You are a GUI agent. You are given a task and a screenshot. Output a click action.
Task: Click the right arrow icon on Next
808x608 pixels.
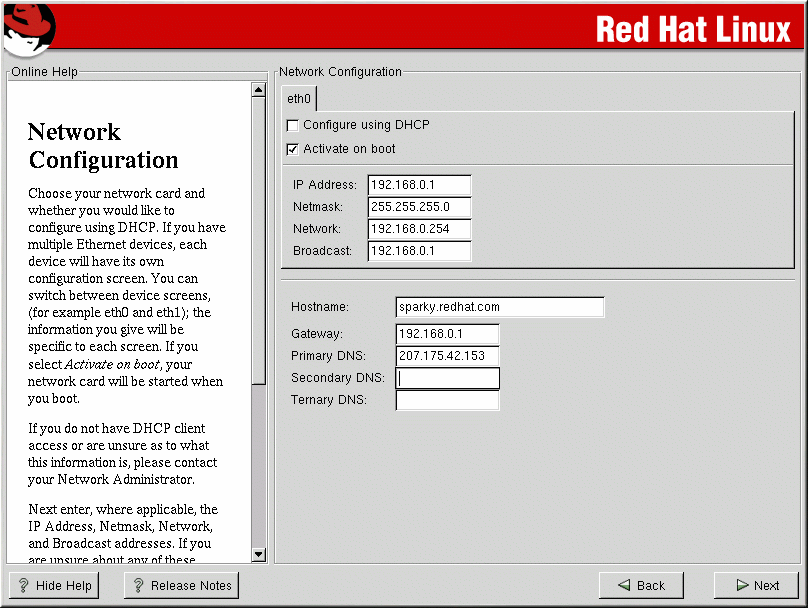(x=742, y=586)
